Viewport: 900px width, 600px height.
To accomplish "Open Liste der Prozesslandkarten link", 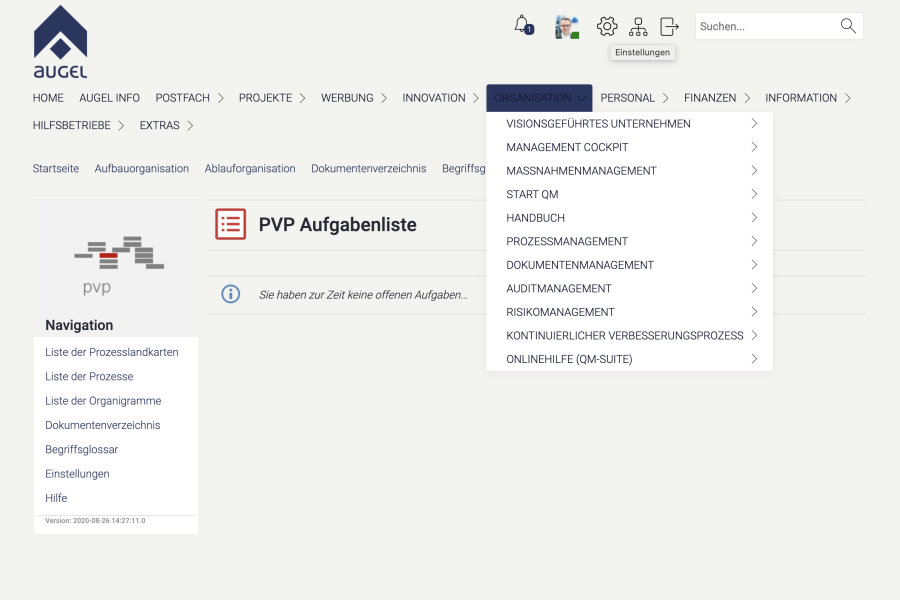I will click(112, 352).
